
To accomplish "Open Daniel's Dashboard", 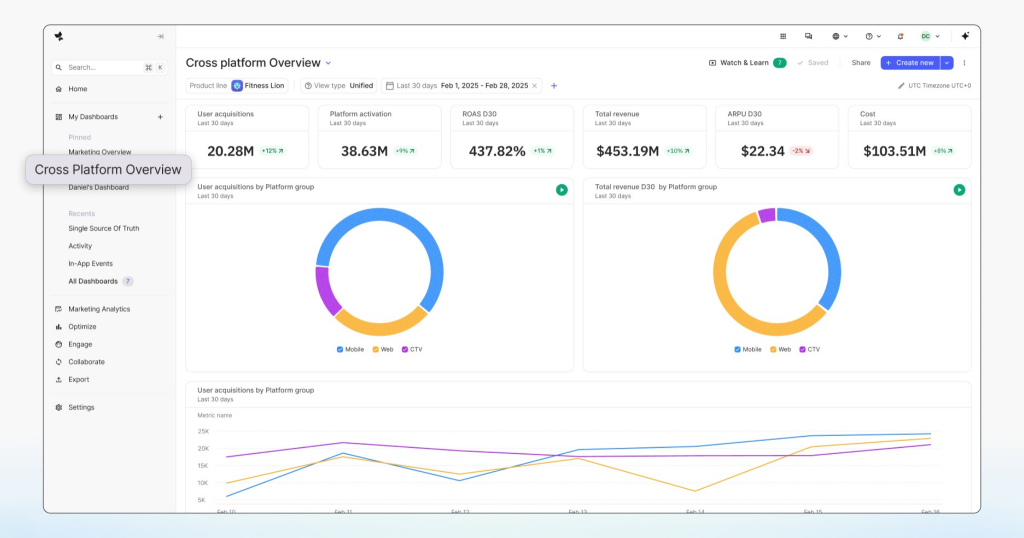I will point(99,187).
